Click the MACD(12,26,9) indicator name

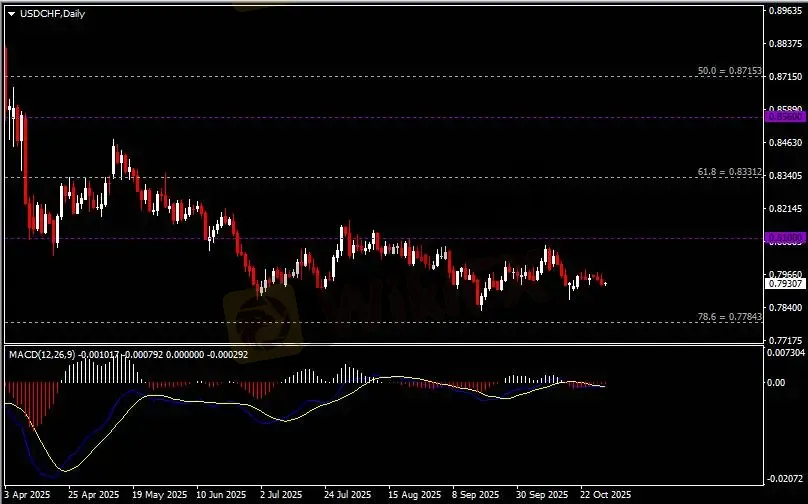(42, 355)
